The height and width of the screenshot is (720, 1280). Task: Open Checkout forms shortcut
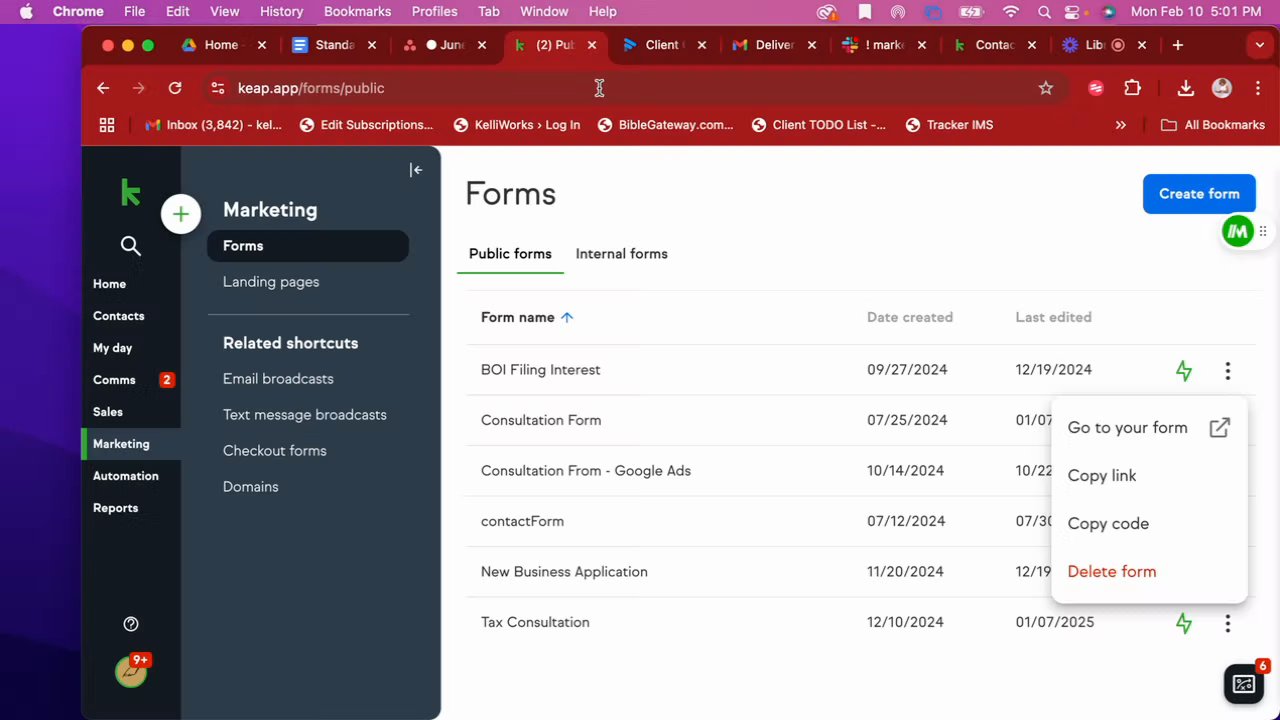[275, 451]
